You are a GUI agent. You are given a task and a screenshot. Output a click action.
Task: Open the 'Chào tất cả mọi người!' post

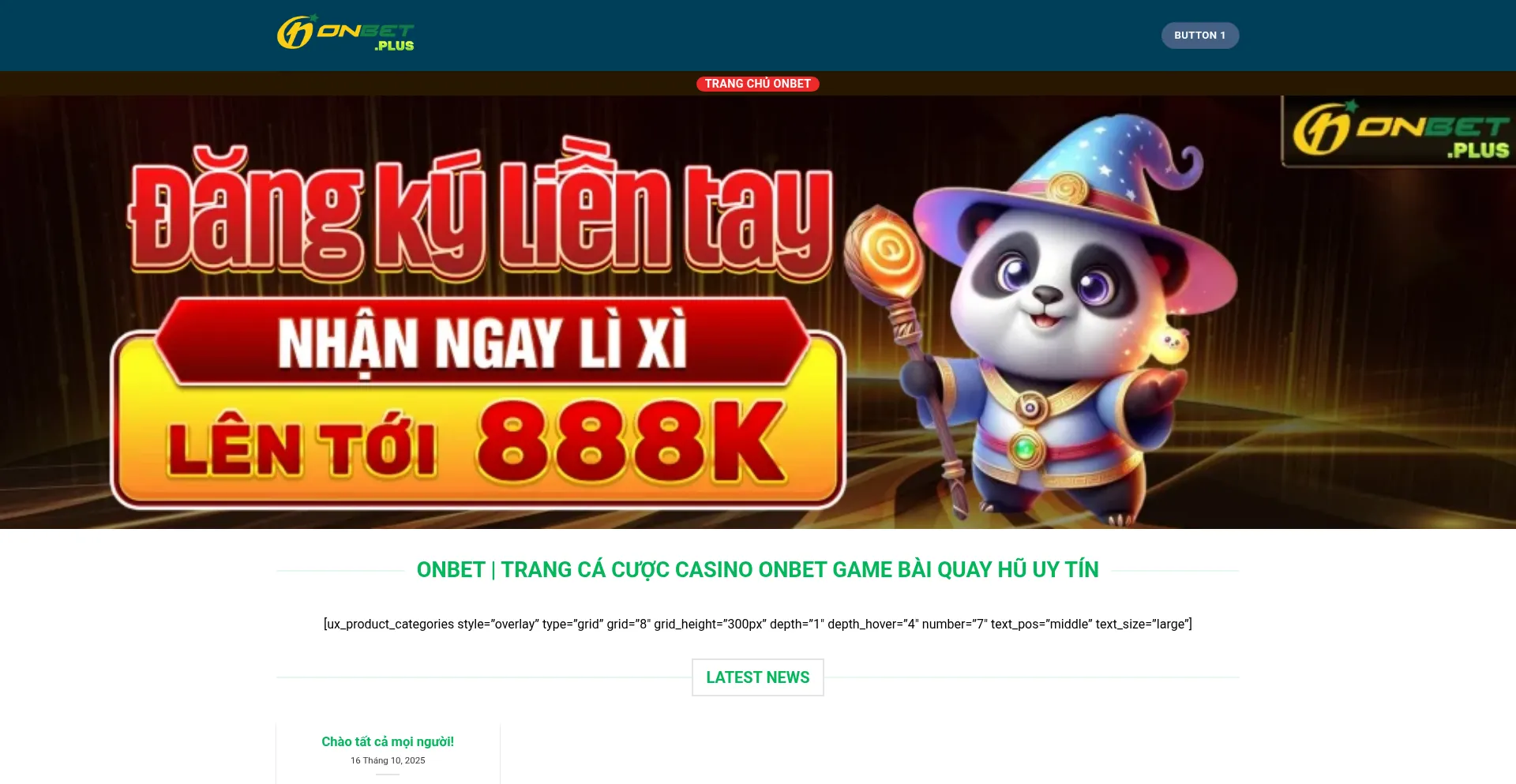[388, 741]
